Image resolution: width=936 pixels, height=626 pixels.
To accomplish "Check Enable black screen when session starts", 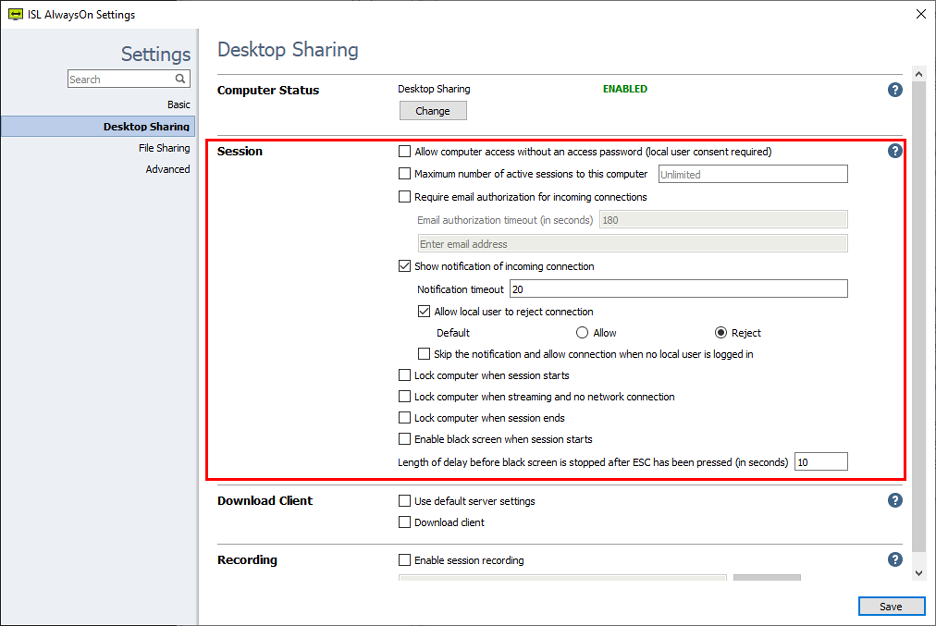I will (405, 439).
